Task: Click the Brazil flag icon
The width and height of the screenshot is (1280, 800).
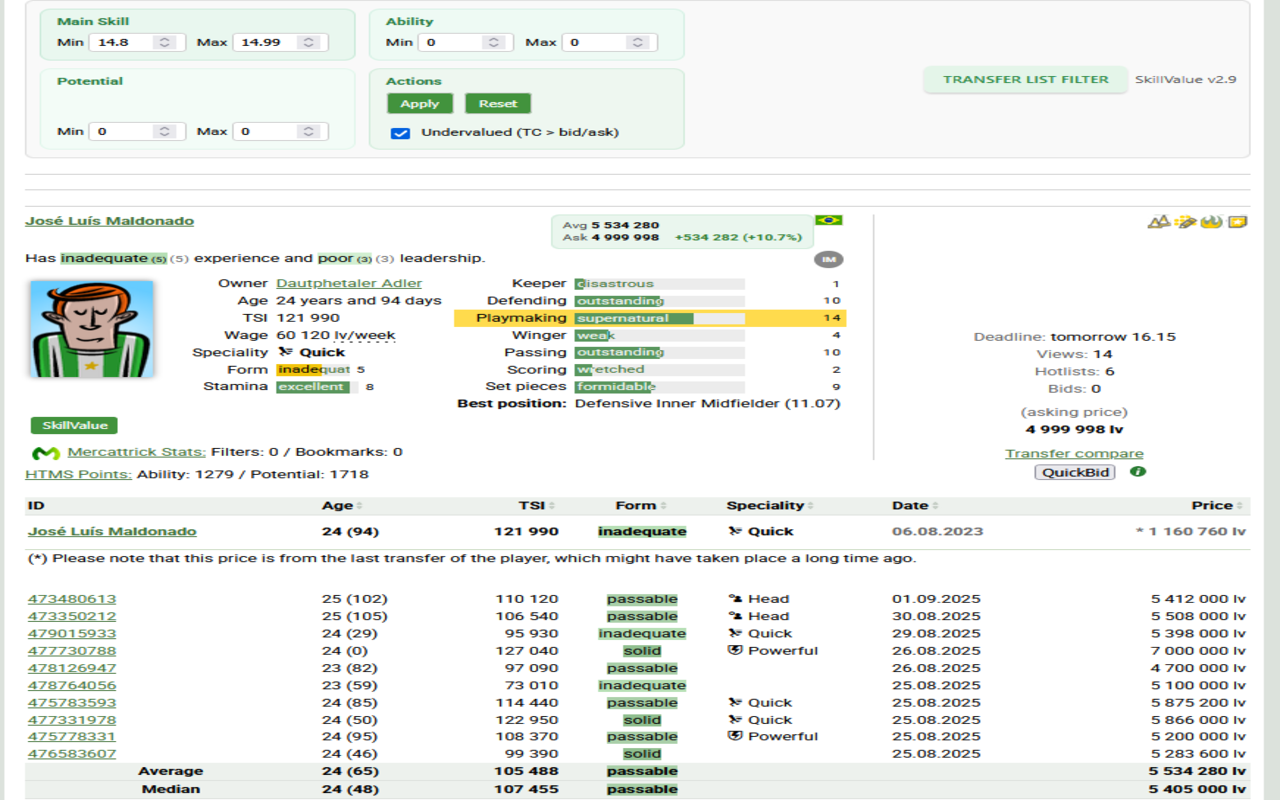Action: (828, 220)
